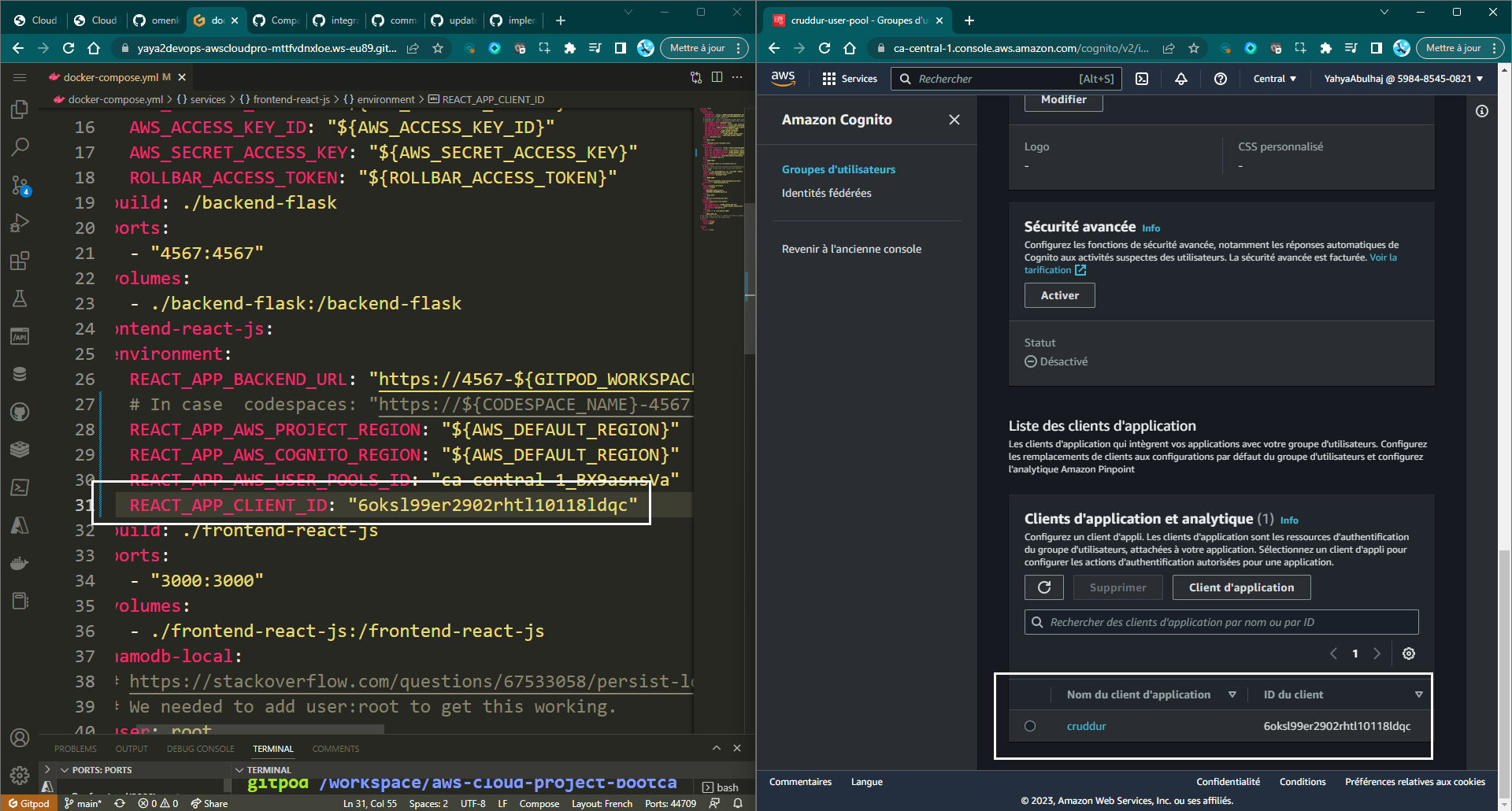This screenshot has height=811, width=1512.
Task: Click Info link beside Sécurité avancée
Action: click(1151, 228)
